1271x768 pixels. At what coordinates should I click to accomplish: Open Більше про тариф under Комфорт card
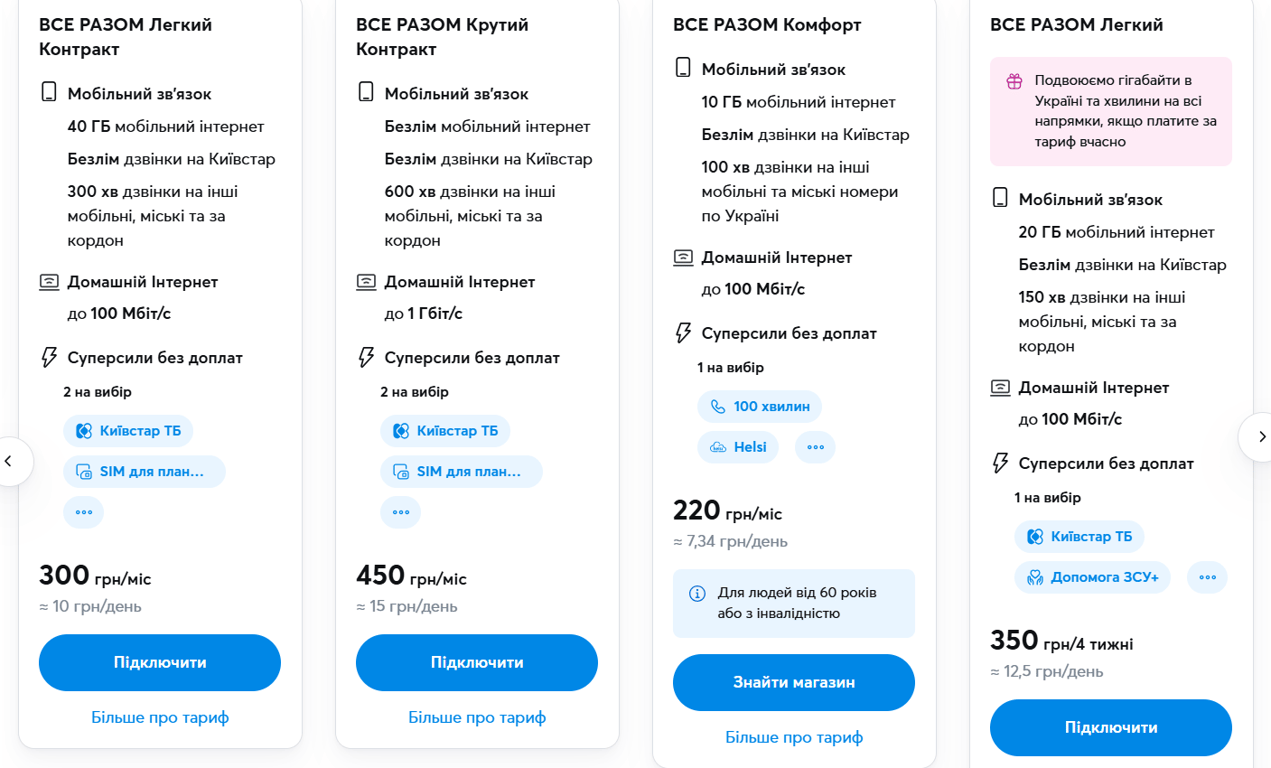click(x=793, y=737)
